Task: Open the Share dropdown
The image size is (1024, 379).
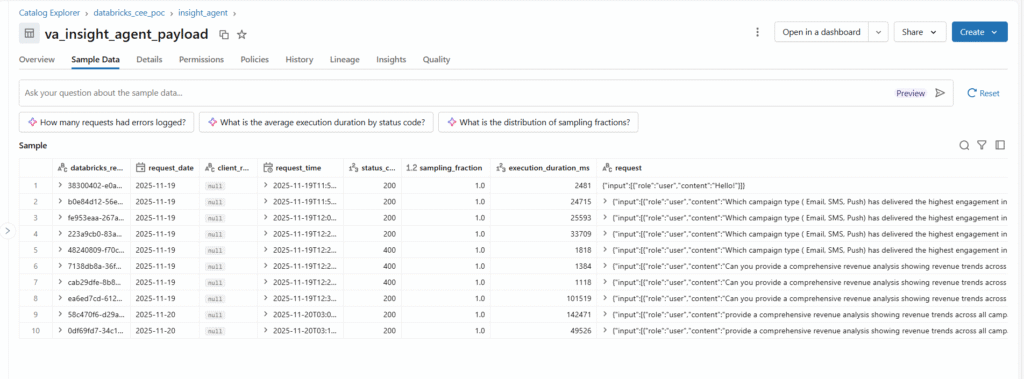Action: tap(920, 32)
